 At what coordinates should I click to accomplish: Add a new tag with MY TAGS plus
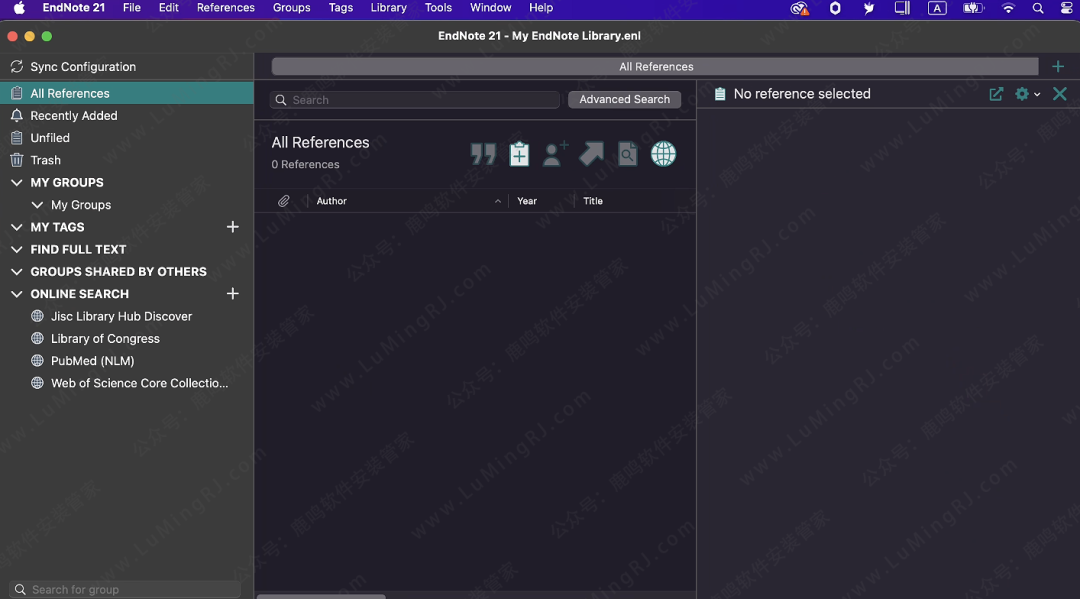point(233,227)
